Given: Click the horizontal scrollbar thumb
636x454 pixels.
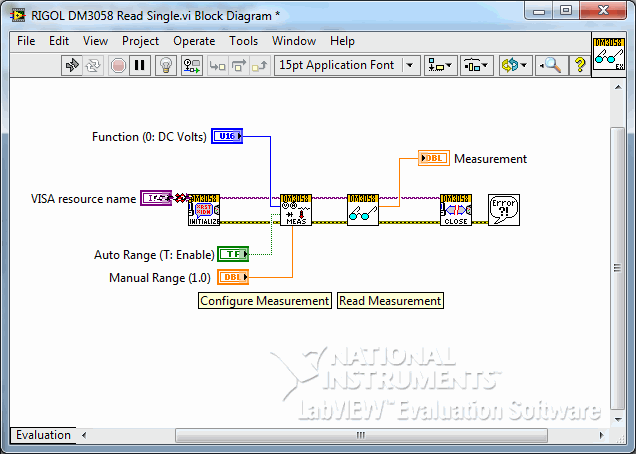Looking at the screenshot, I should click(x=361, y=435).
